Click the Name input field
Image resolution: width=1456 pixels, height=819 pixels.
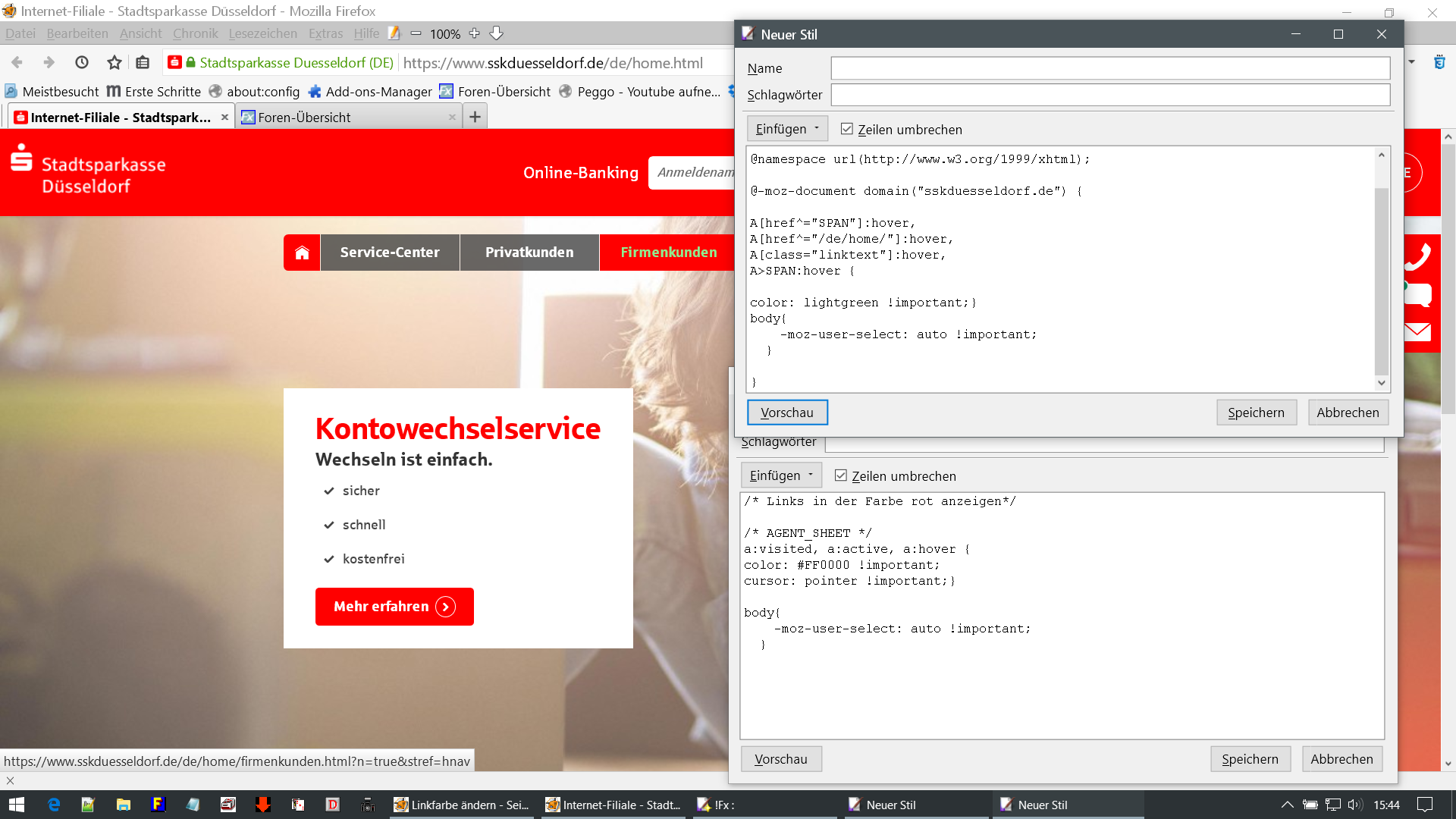(1110, 68)
